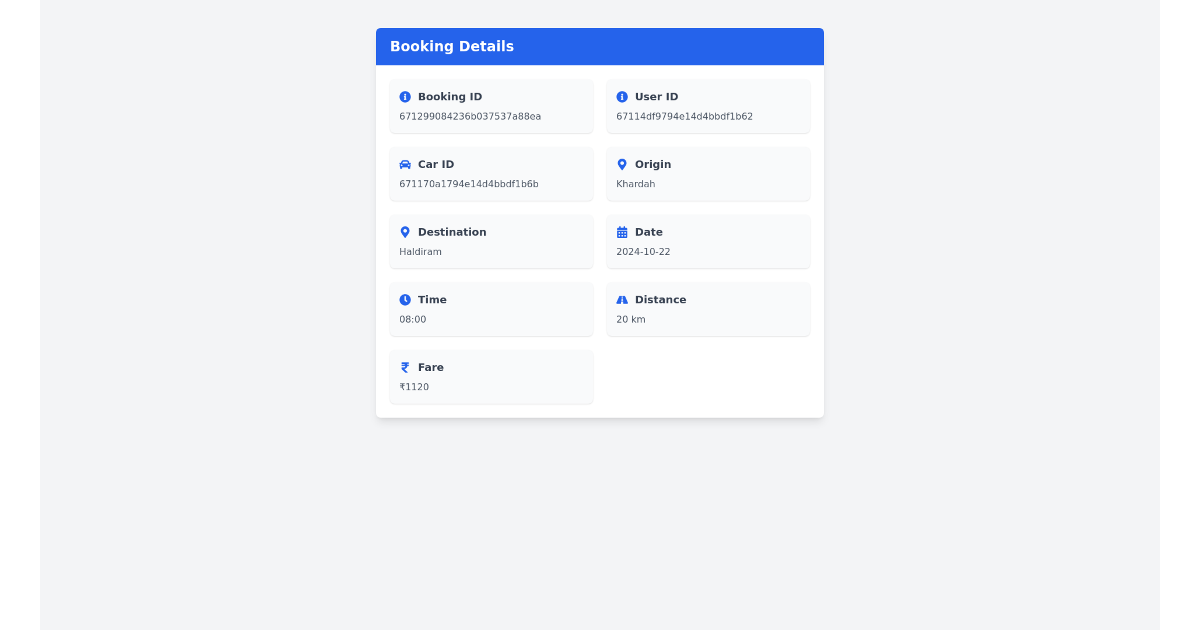The image size is (1200, 630).
Task: Click the distance marker icon beside Distance
Action: click(621, 299)
